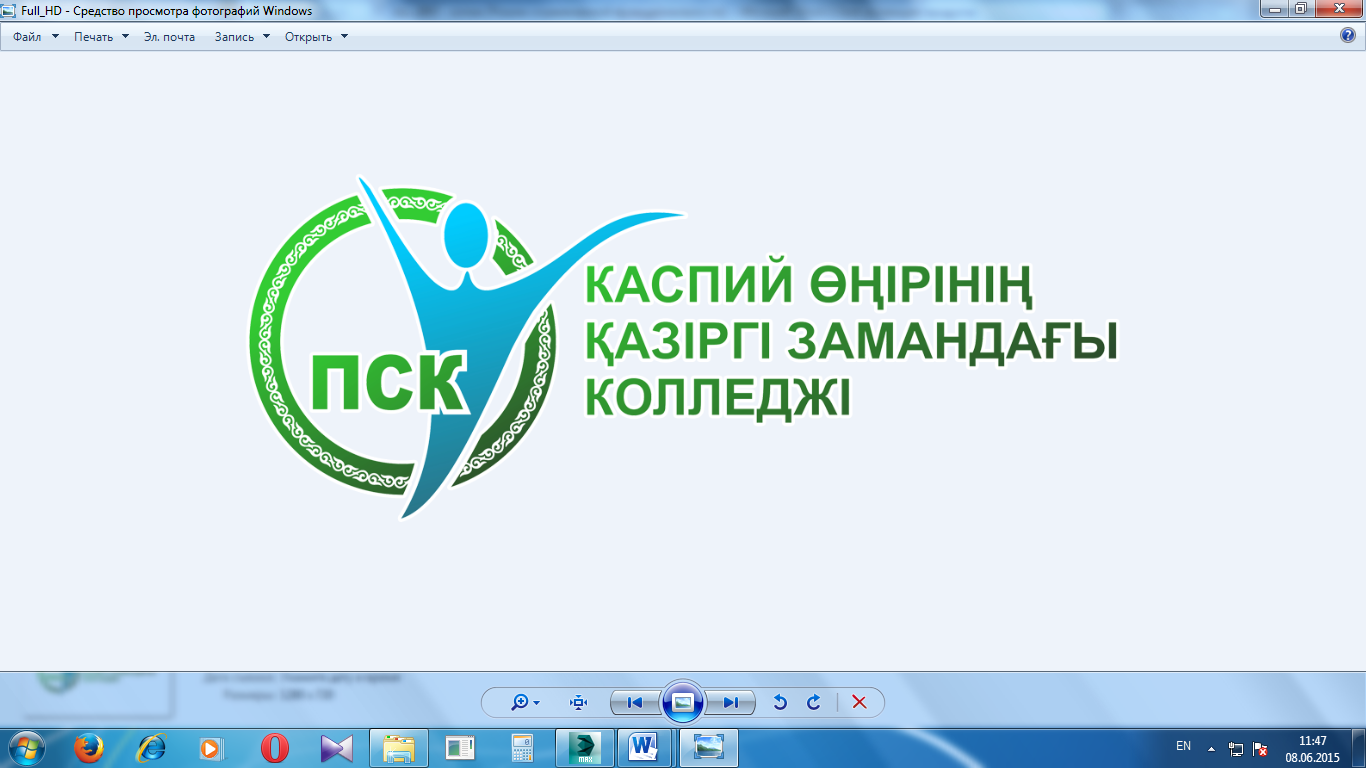This screenshot has height=768, width=1366.
Task: Click the fit to window icon
Action: click(578, 702)
